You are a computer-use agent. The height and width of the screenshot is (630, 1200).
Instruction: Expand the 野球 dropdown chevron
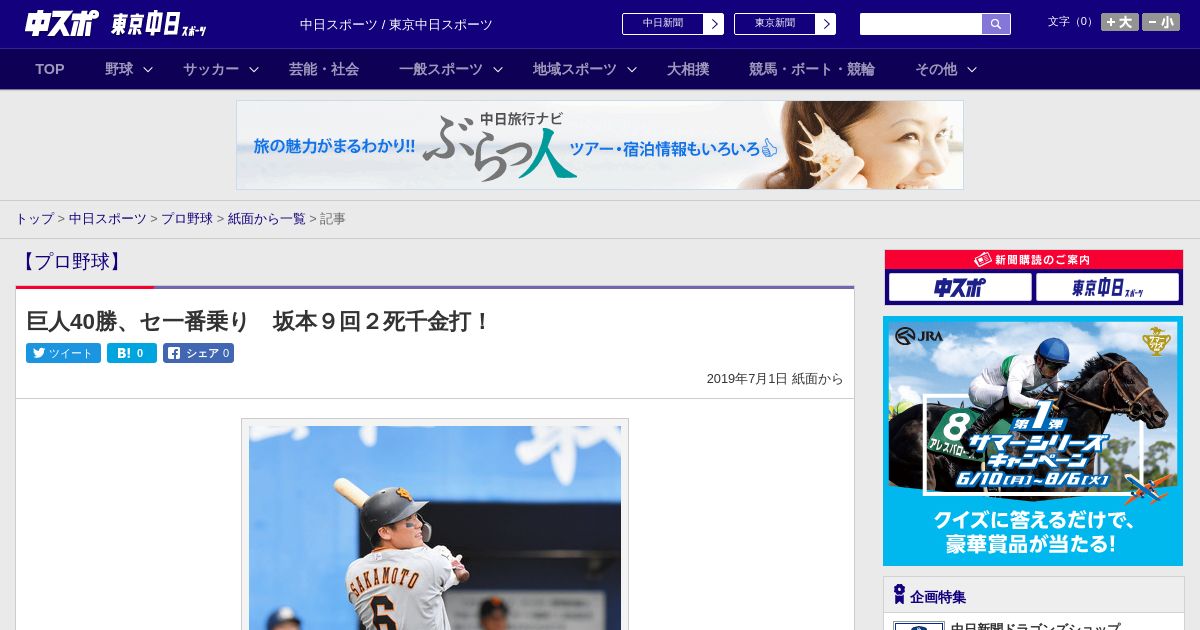(148, 70)
